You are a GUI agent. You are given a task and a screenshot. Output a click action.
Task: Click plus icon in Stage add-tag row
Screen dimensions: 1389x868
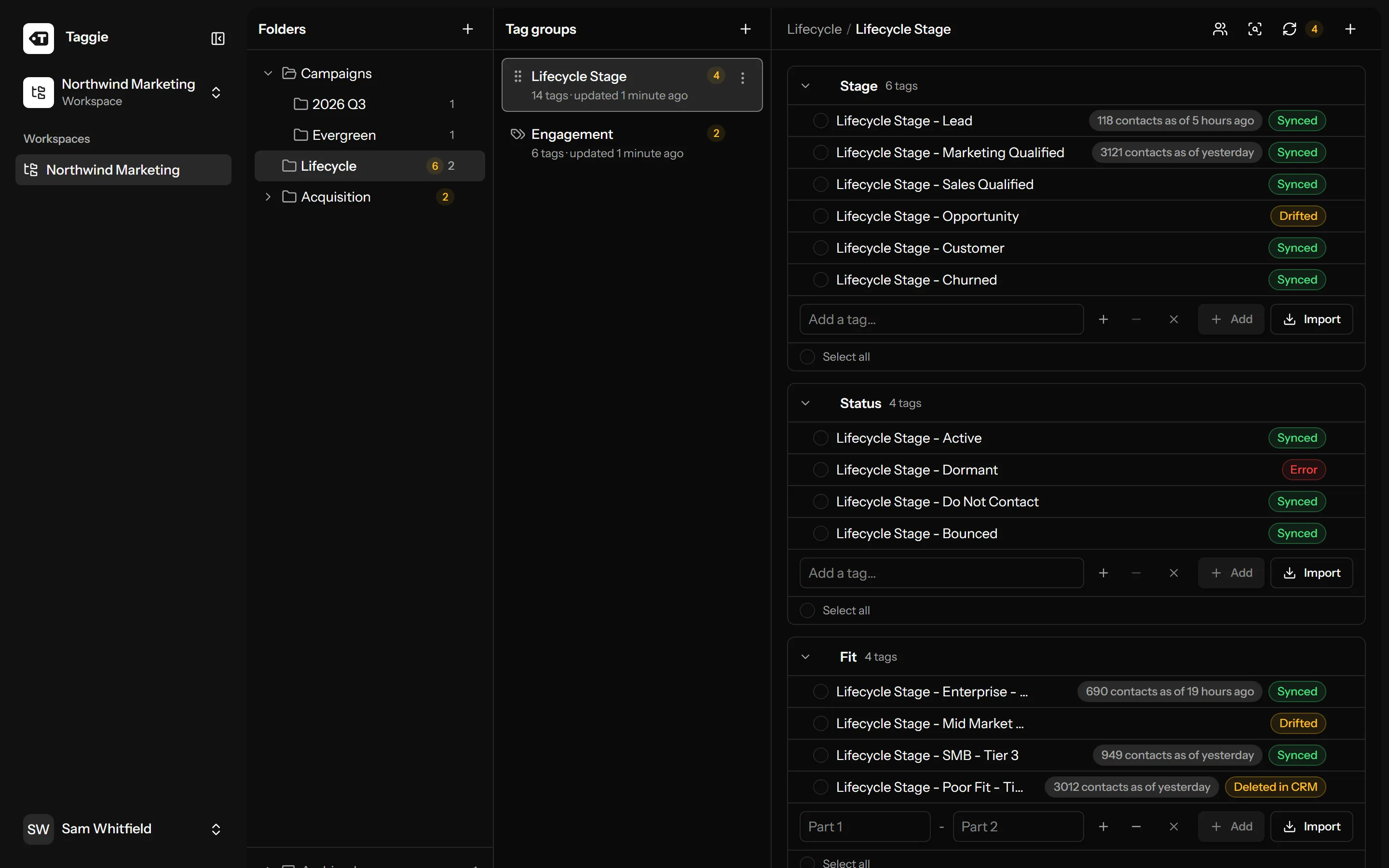point(1103,319)
